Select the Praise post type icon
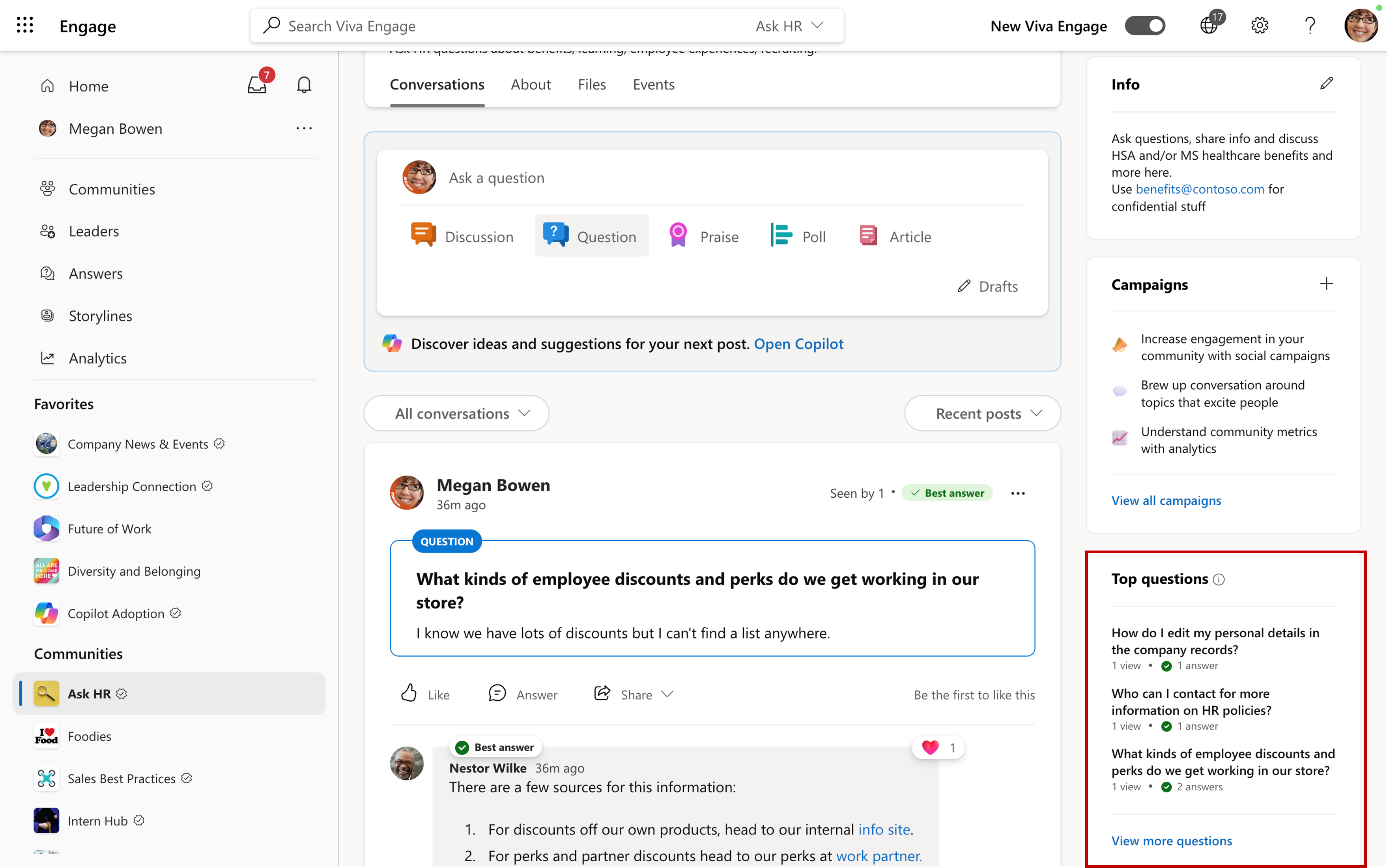The height and width of the screenshot is (868, 1387). pyautogui.click(x=678, y=235)
